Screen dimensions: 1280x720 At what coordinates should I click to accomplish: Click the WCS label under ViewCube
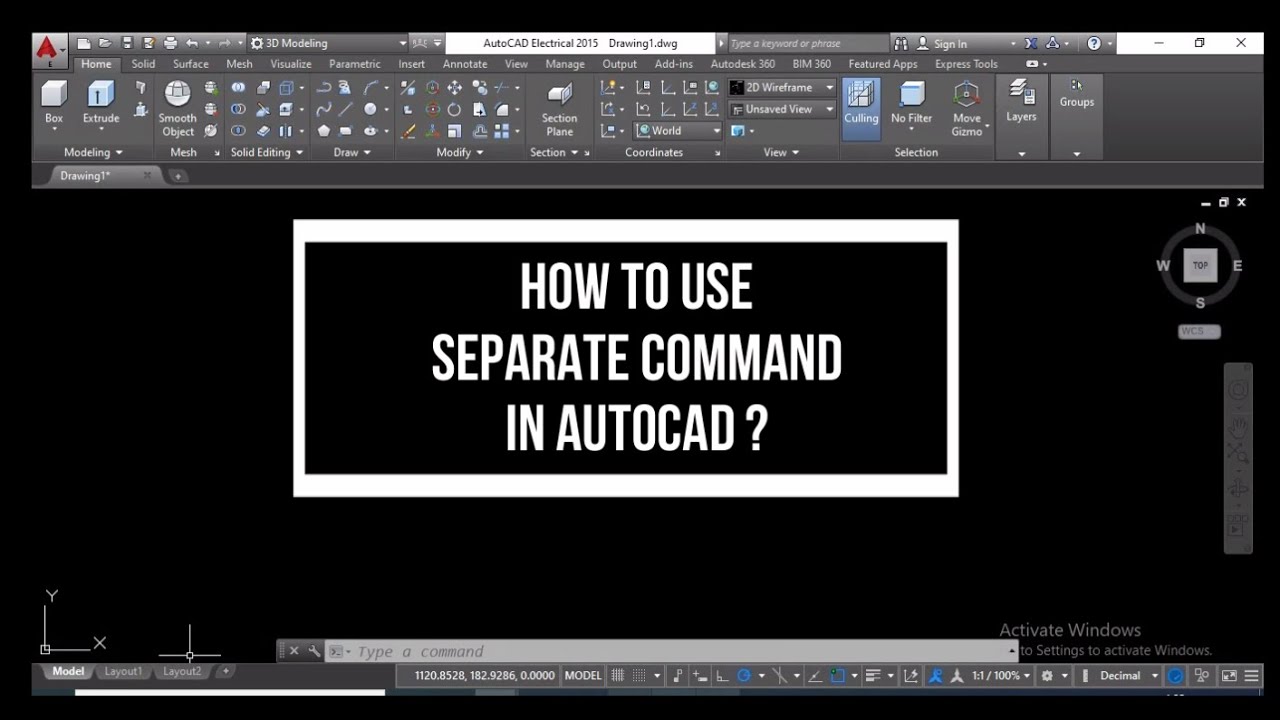point(1199,332)
